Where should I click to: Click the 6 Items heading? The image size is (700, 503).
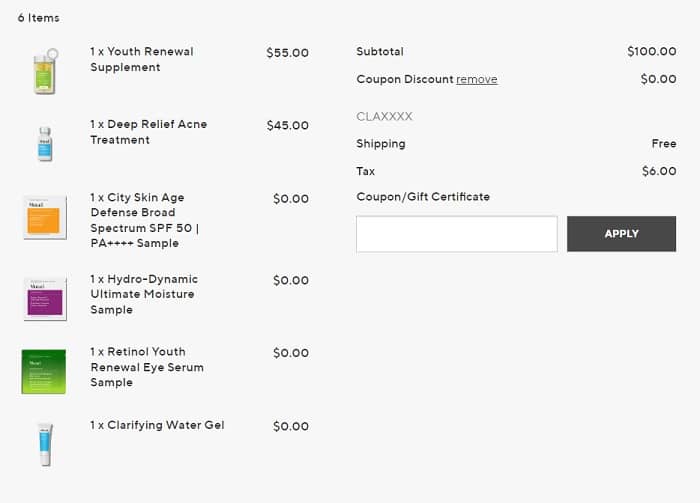[x=38, y=18]
